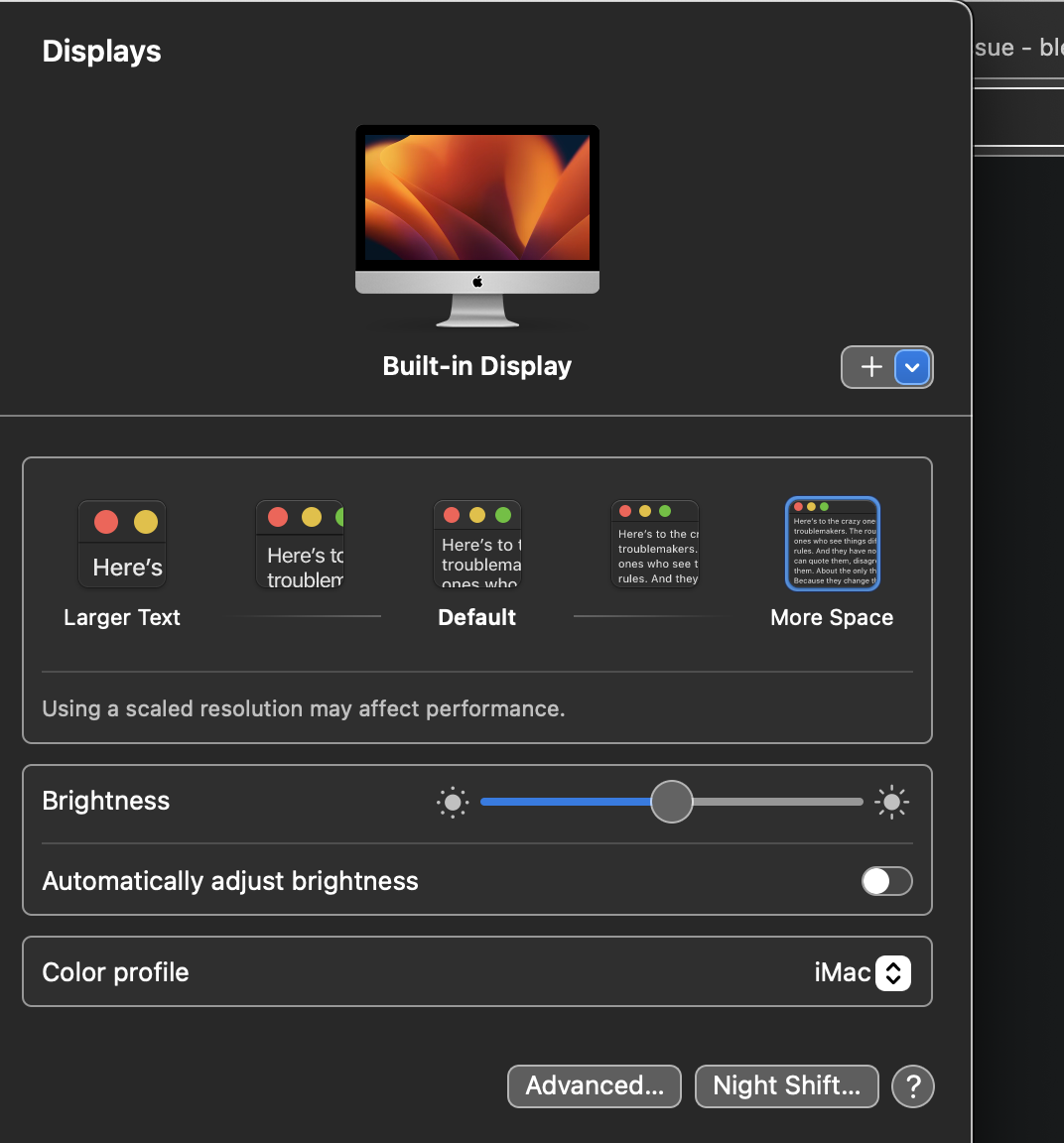
Task: Open help with the question mark button
Action: click(913, 1086)
